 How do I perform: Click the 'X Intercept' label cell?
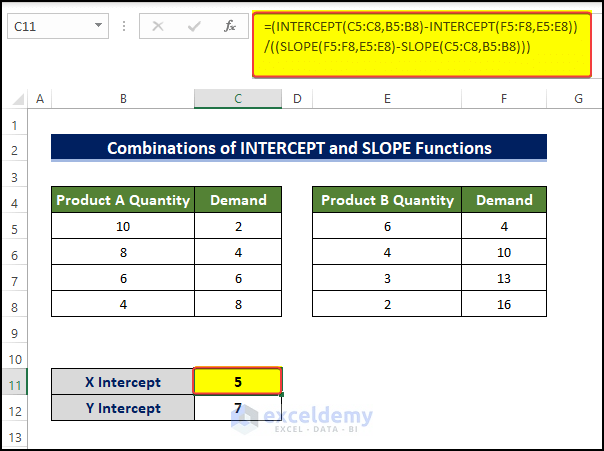(123, 382)
